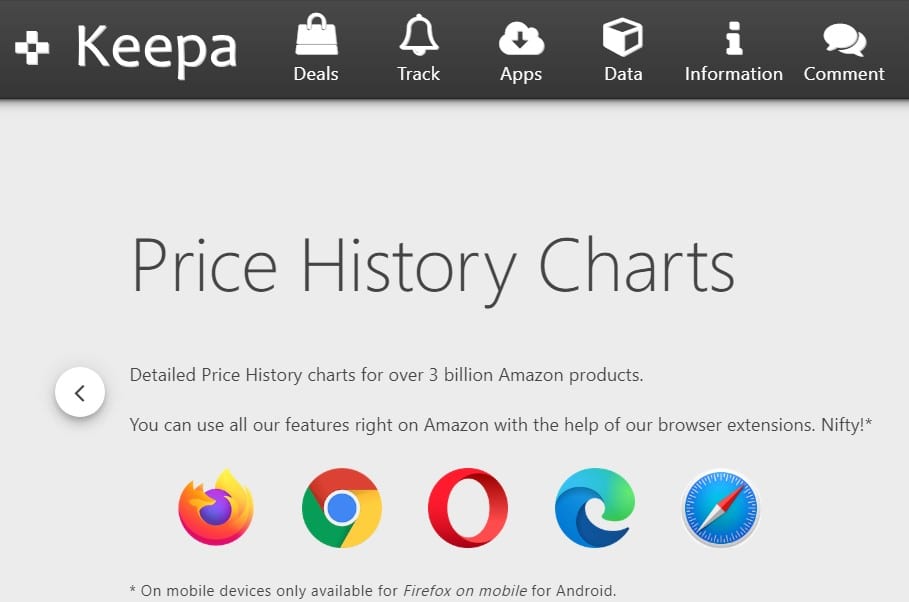Choose the Opera browser extension icon
909x602 pixels.
pos(468,508)
